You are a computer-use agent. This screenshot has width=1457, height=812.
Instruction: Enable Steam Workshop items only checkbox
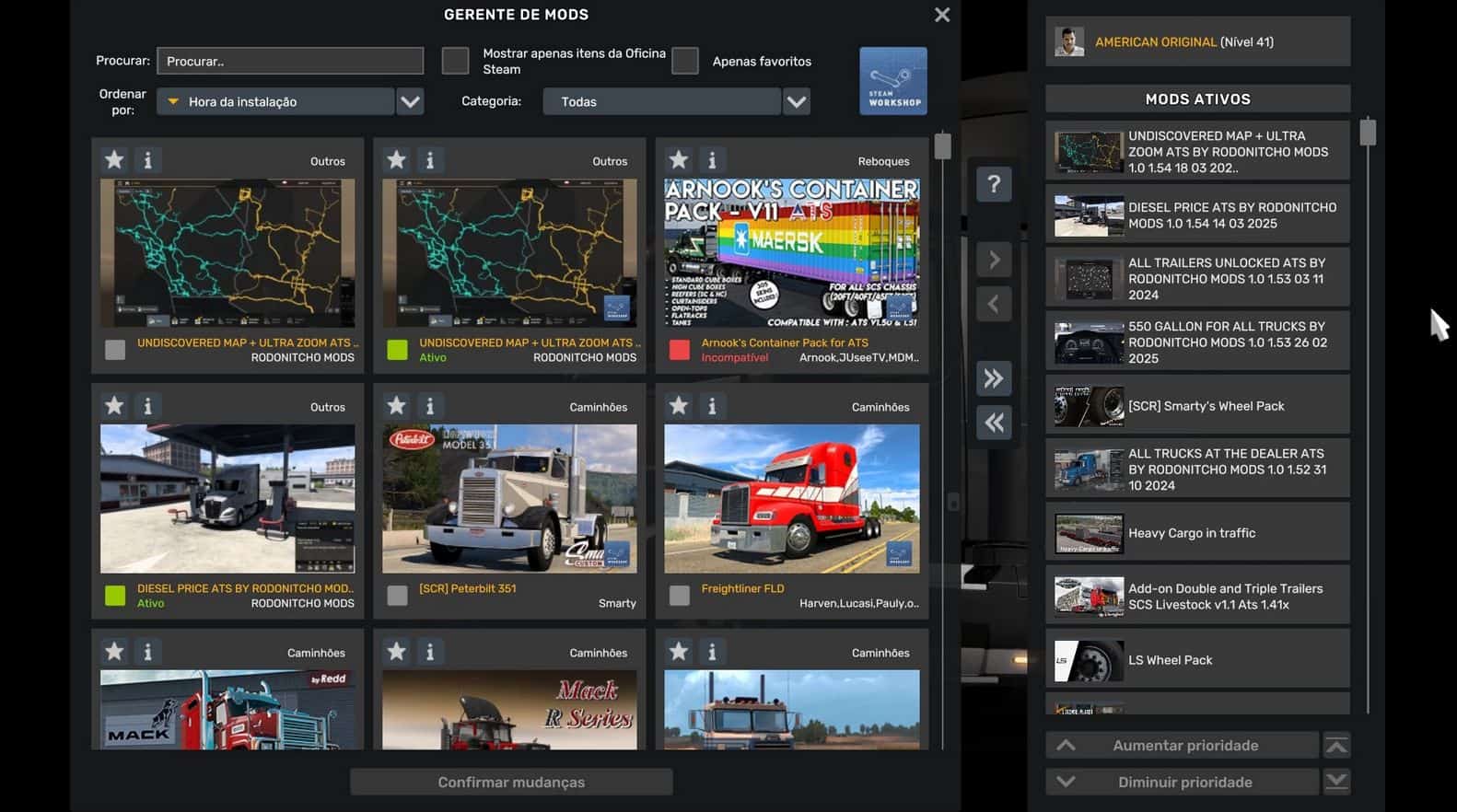(x=455, y=61)
